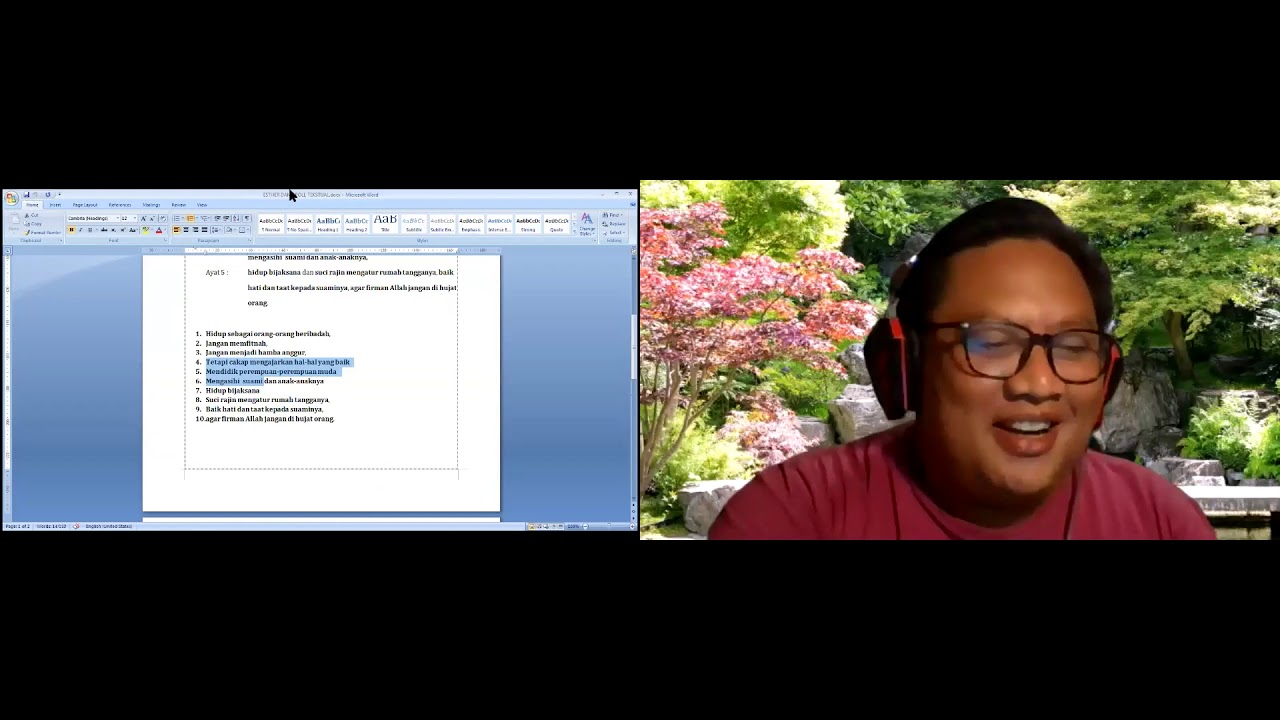Open the Select menu in Editing

coord(615,233)
